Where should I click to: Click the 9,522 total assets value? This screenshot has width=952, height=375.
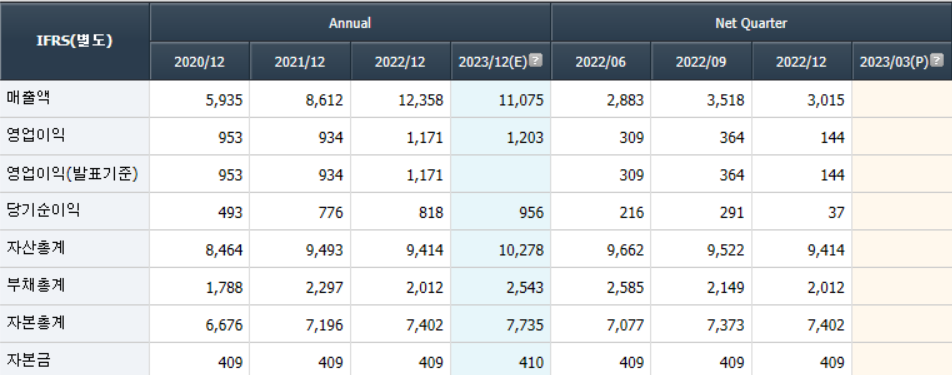pyautogui.click(x=726, y=250)
